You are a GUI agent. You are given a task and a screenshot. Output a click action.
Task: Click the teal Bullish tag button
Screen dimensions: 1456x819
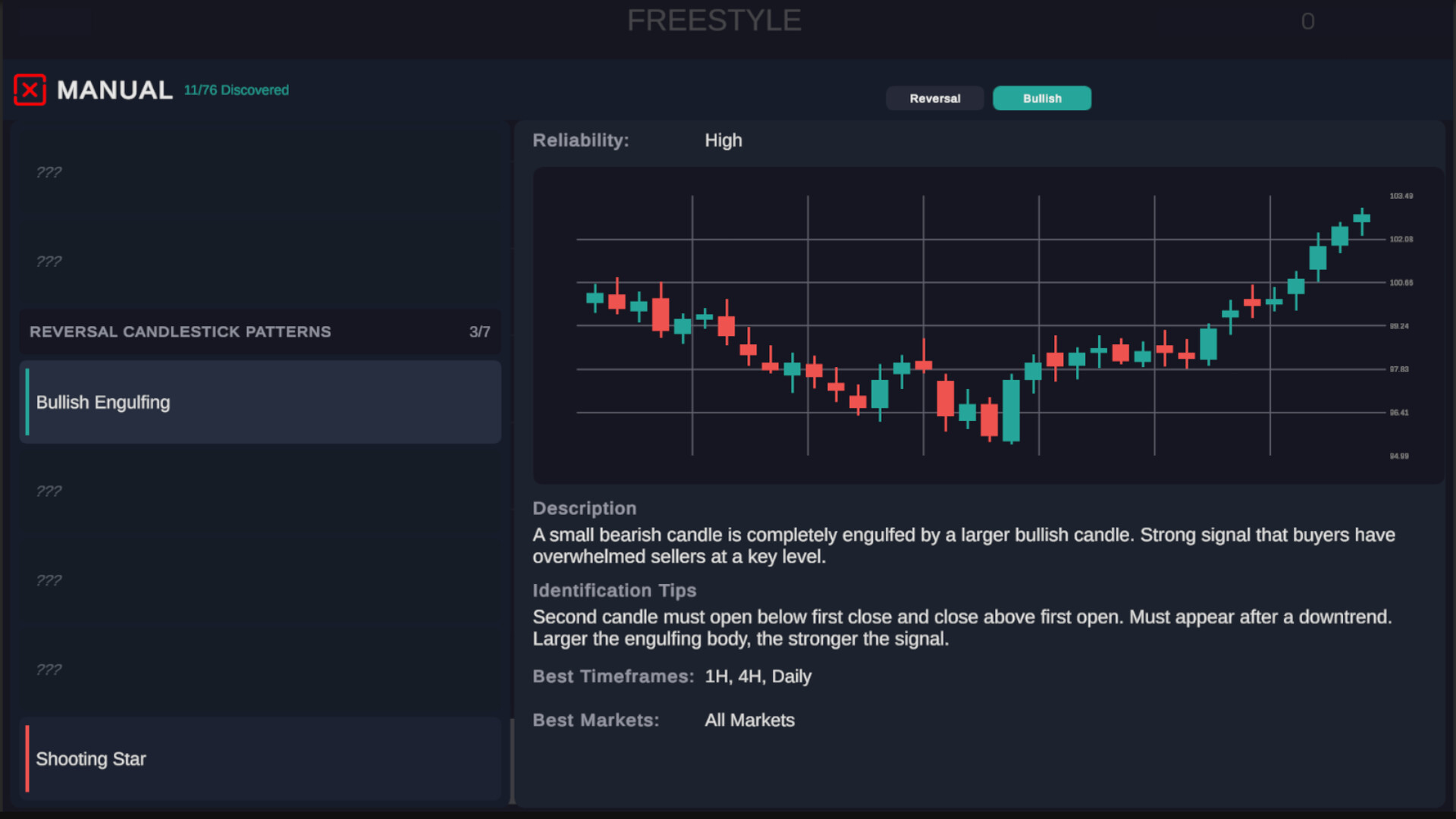pyautogui.click(x=1042, y=99)
